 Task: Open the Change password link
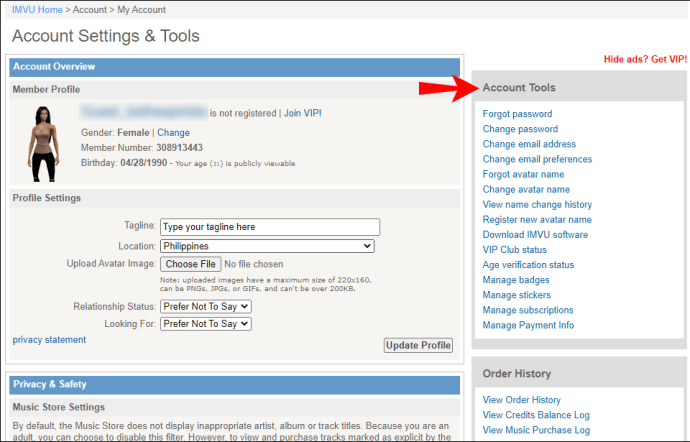tap(520, 129)
